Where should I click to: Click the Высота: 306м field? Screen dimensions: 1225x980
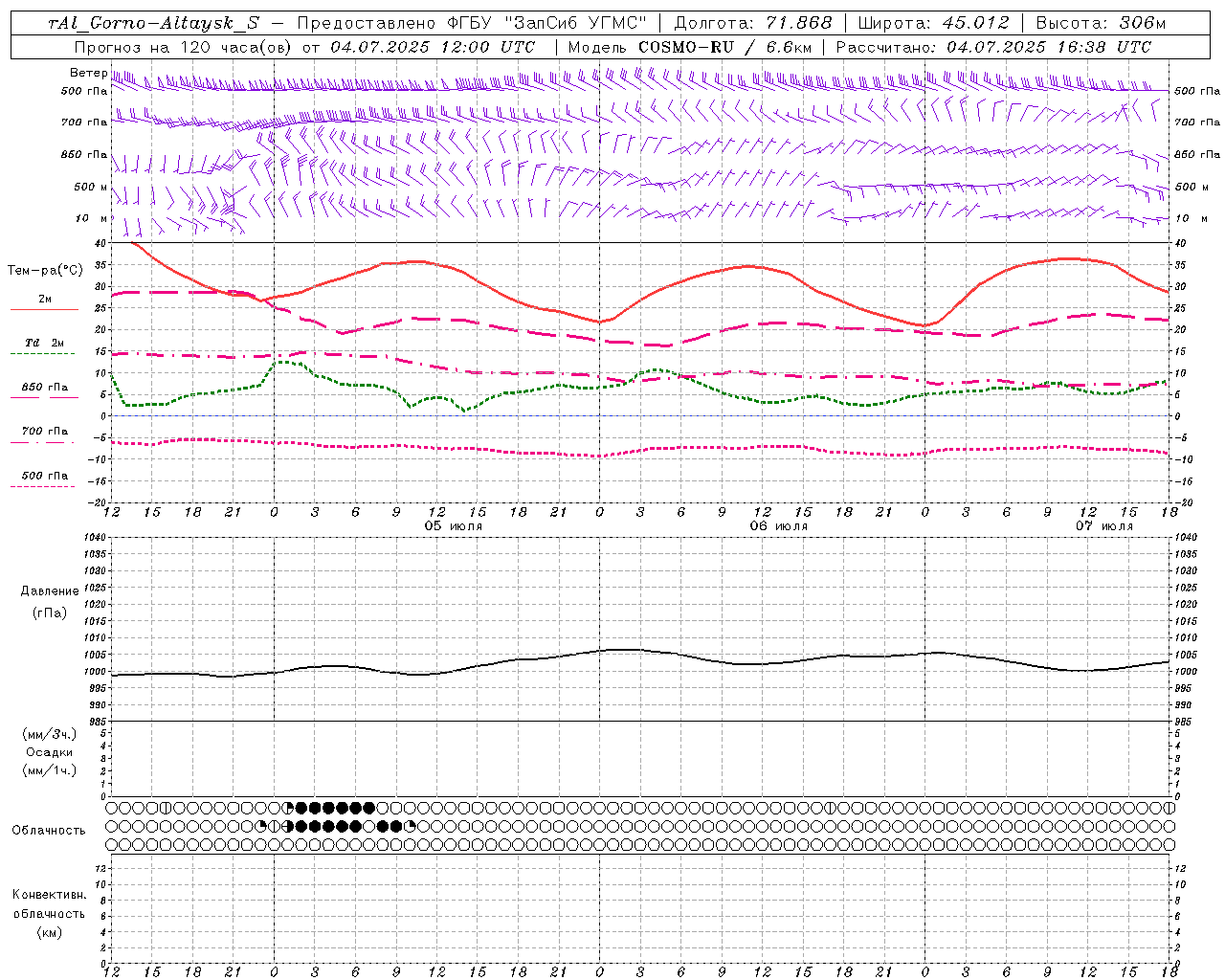[1100, 23]
